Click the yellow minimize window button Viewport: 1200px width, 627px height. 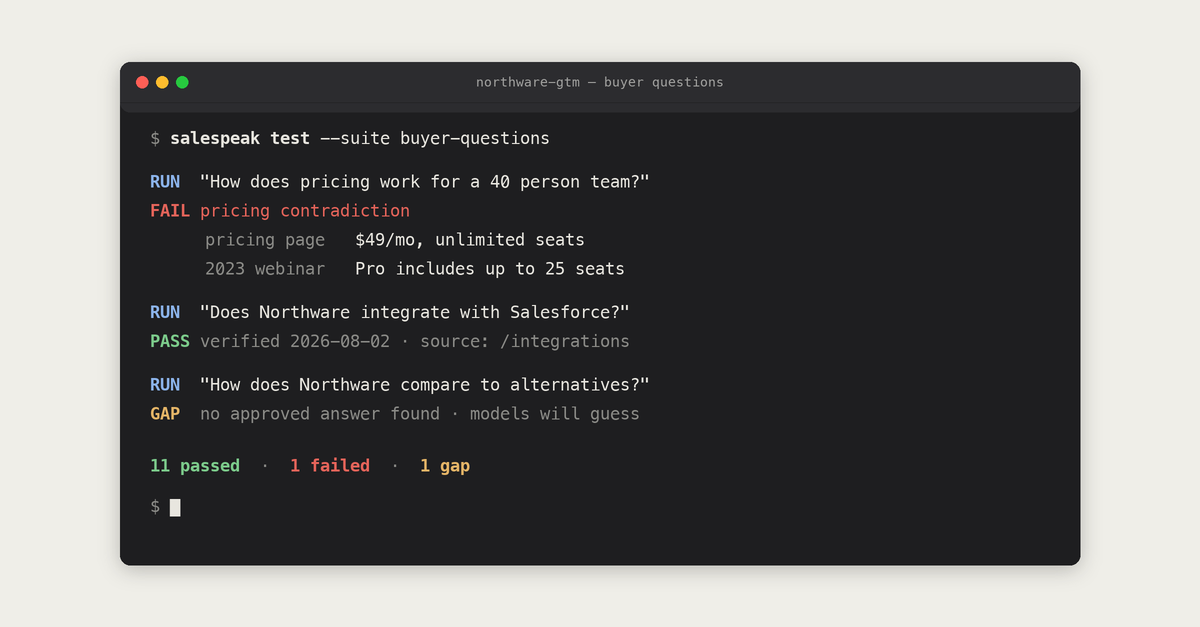pos(162,82)
